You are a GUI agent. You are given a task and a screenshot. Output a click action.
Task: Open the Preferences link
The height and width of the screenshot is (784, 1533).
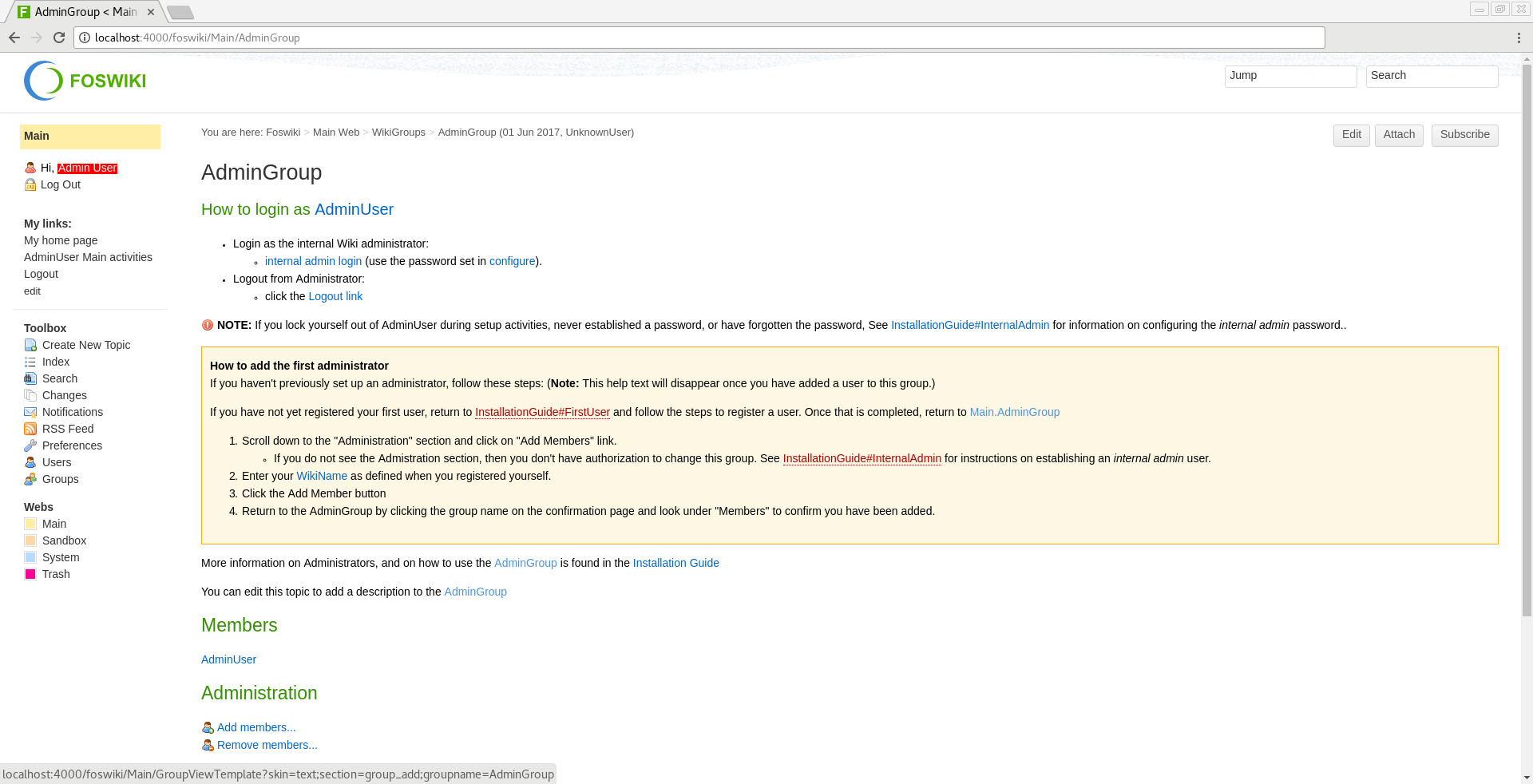click(x=72, y=445)
